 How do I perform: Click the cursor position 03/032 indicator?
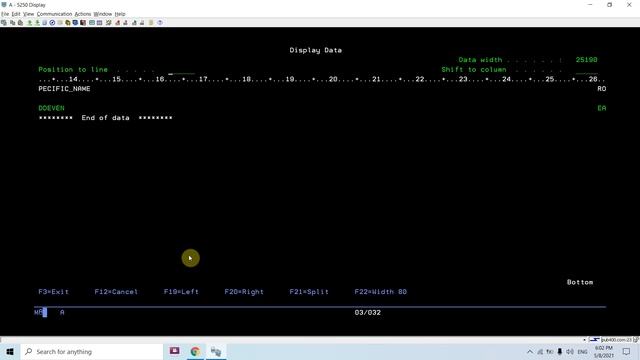pos(367,313)
